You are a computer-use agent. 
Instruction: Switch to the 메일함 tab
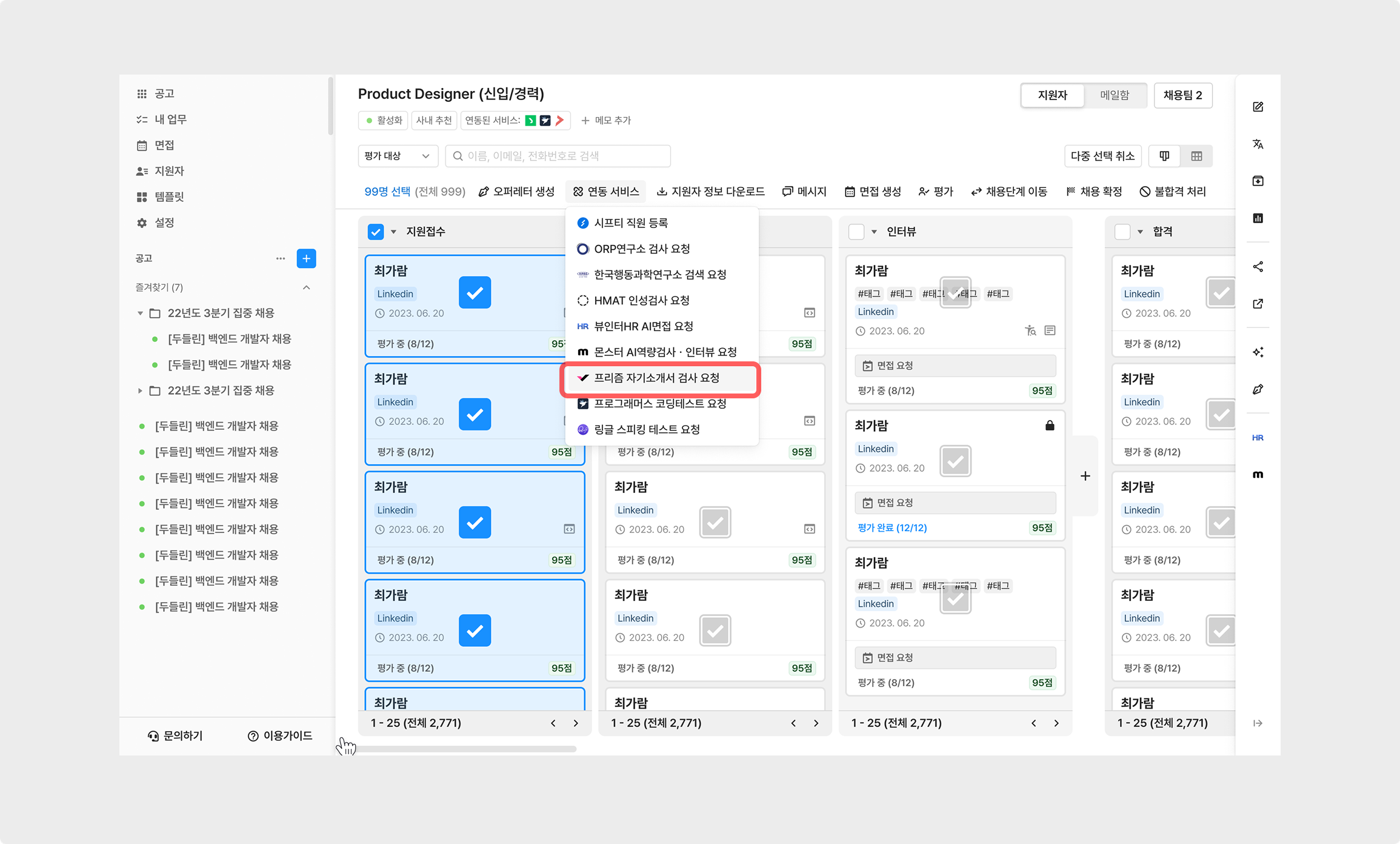point(1114,95)
